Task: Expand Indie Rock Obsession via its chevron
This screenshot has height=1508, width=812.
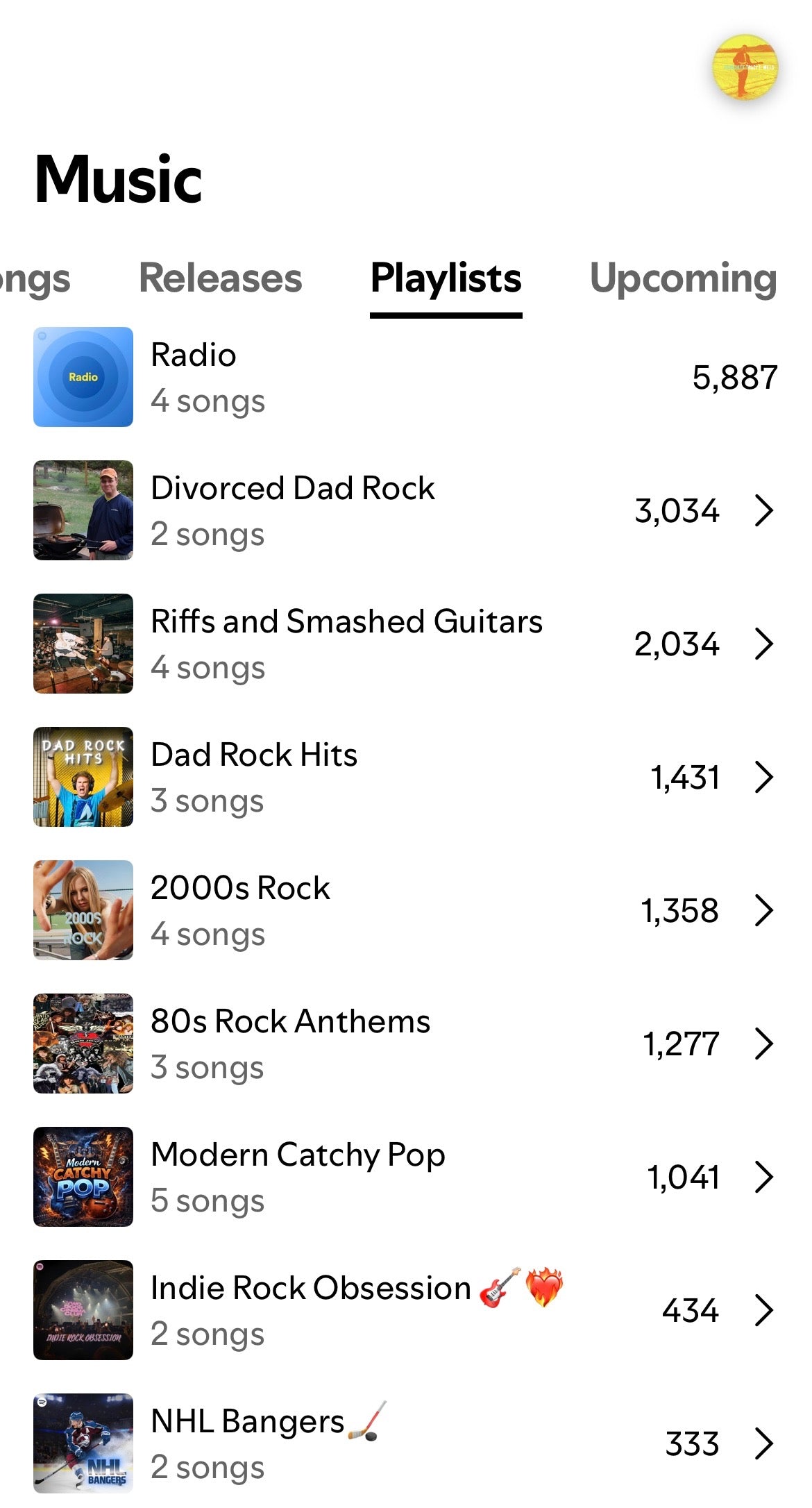Action: pyautogui.click(x=763, y=1310)
